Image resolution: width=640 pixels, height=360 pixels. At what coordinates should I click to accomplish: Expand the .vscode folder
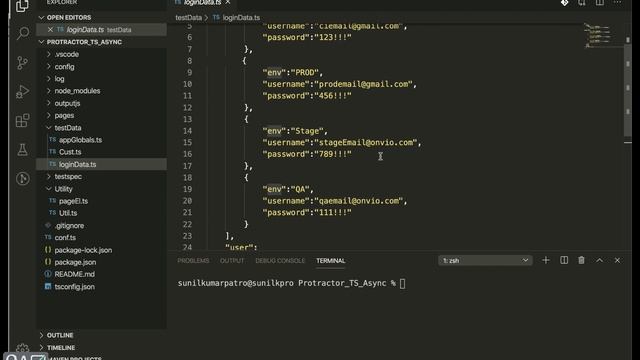click(x=67, y=54)
